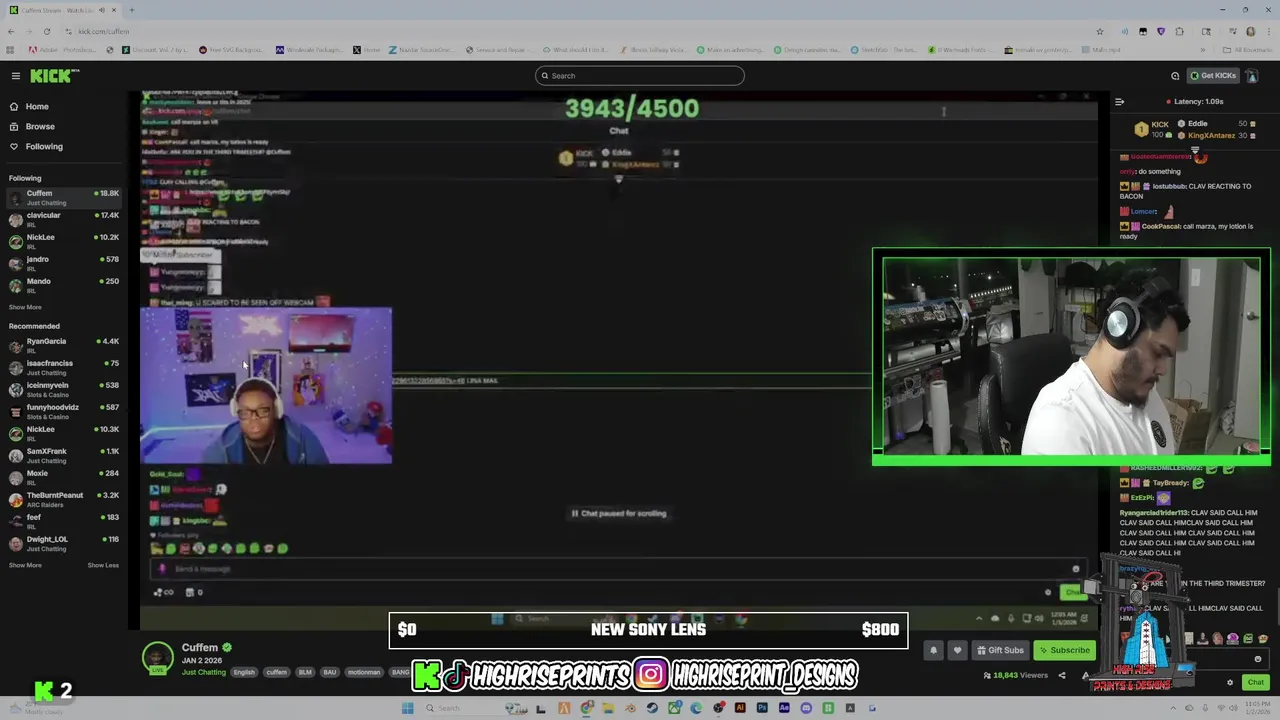
Task: Open funnyhoodvidz recommended channel
Action: [x=64, y=411]
